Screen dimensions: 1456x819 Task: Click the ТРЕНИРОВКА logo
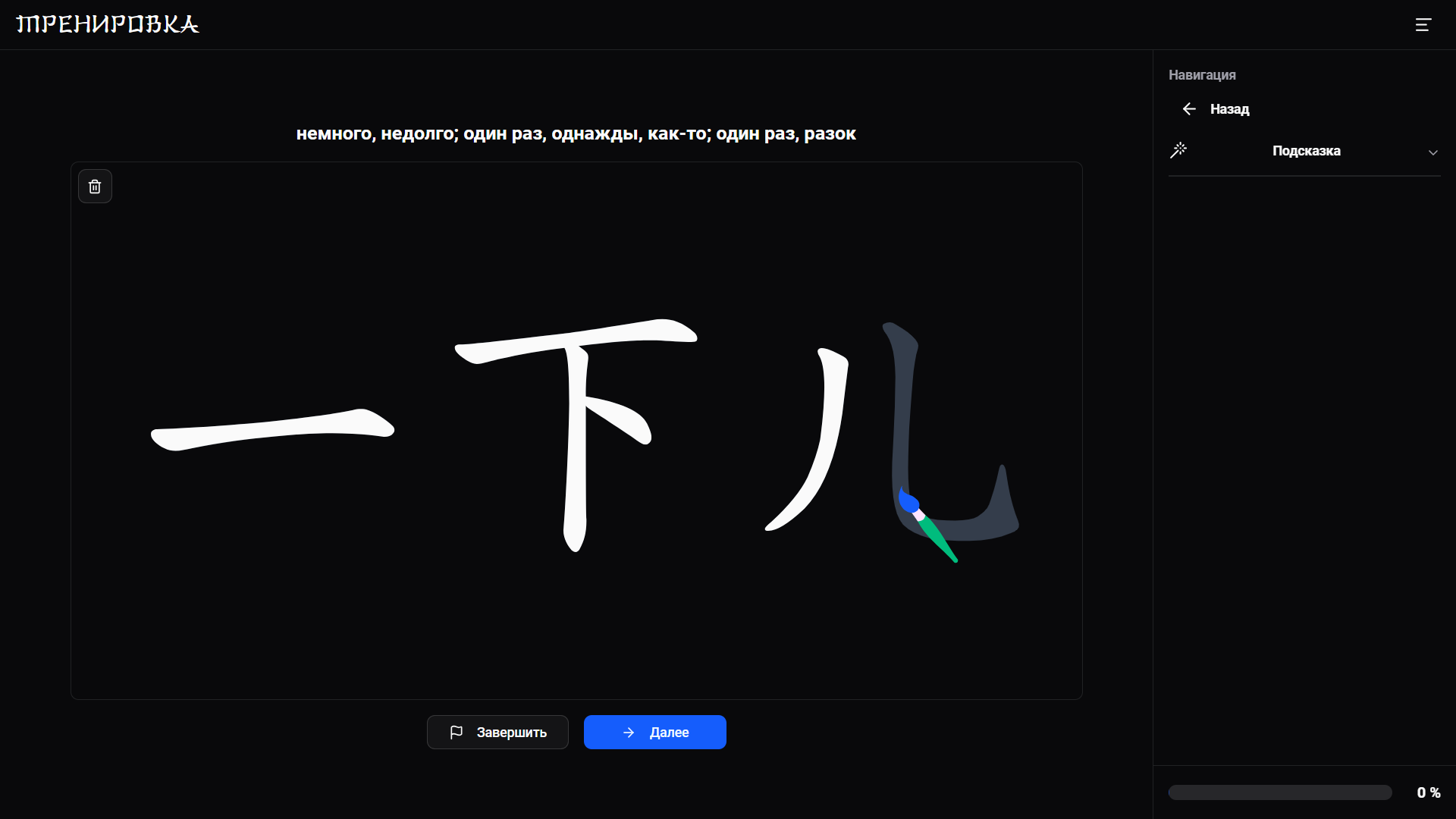tap(107, 24)
